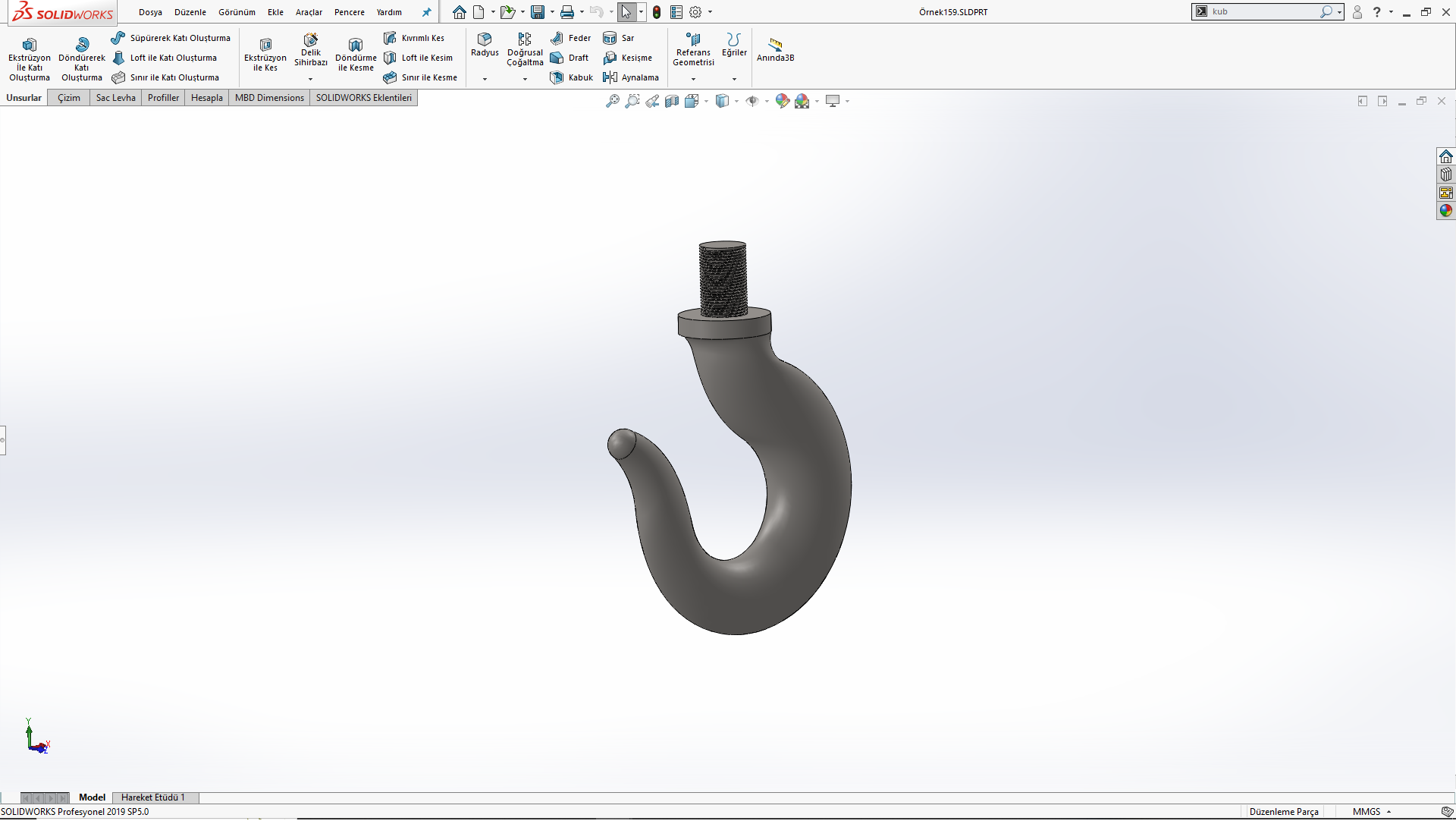The height and width of the screenshot is (821, 1456).
Task: Switch to the Sac Levha tab
Action: point(115,98)
